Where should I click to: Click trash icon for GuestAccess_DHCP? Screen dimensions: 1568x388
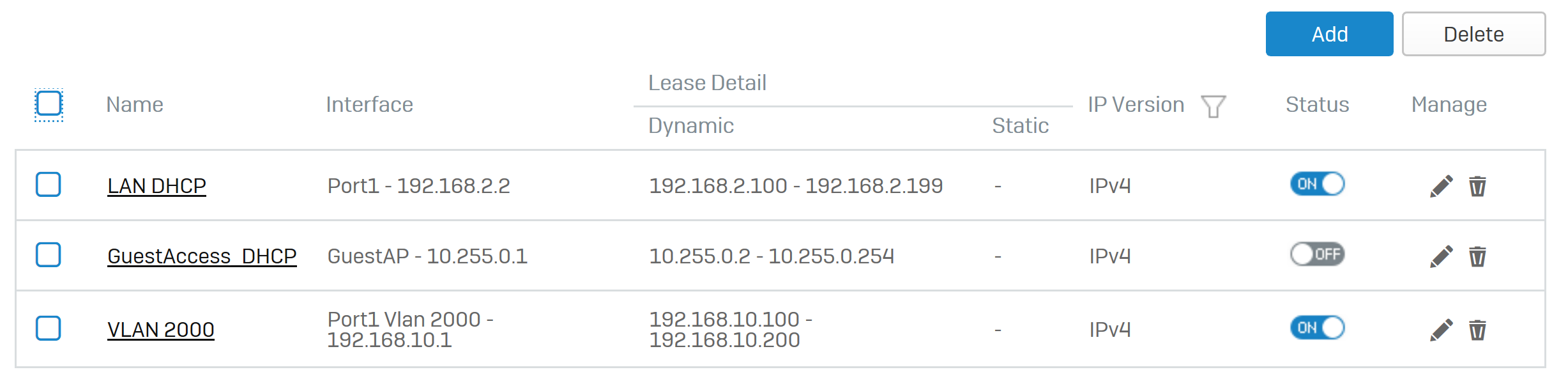[x=1477, y=256]
